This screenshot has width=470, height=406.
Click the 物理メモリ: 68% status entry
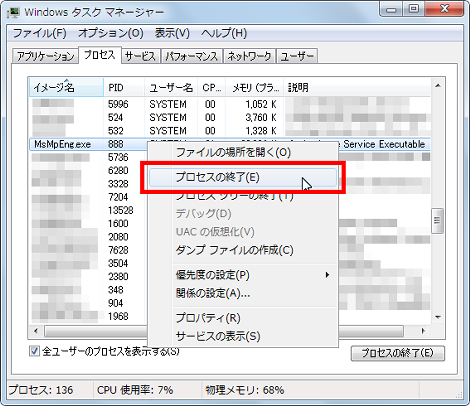click(245, 390)
